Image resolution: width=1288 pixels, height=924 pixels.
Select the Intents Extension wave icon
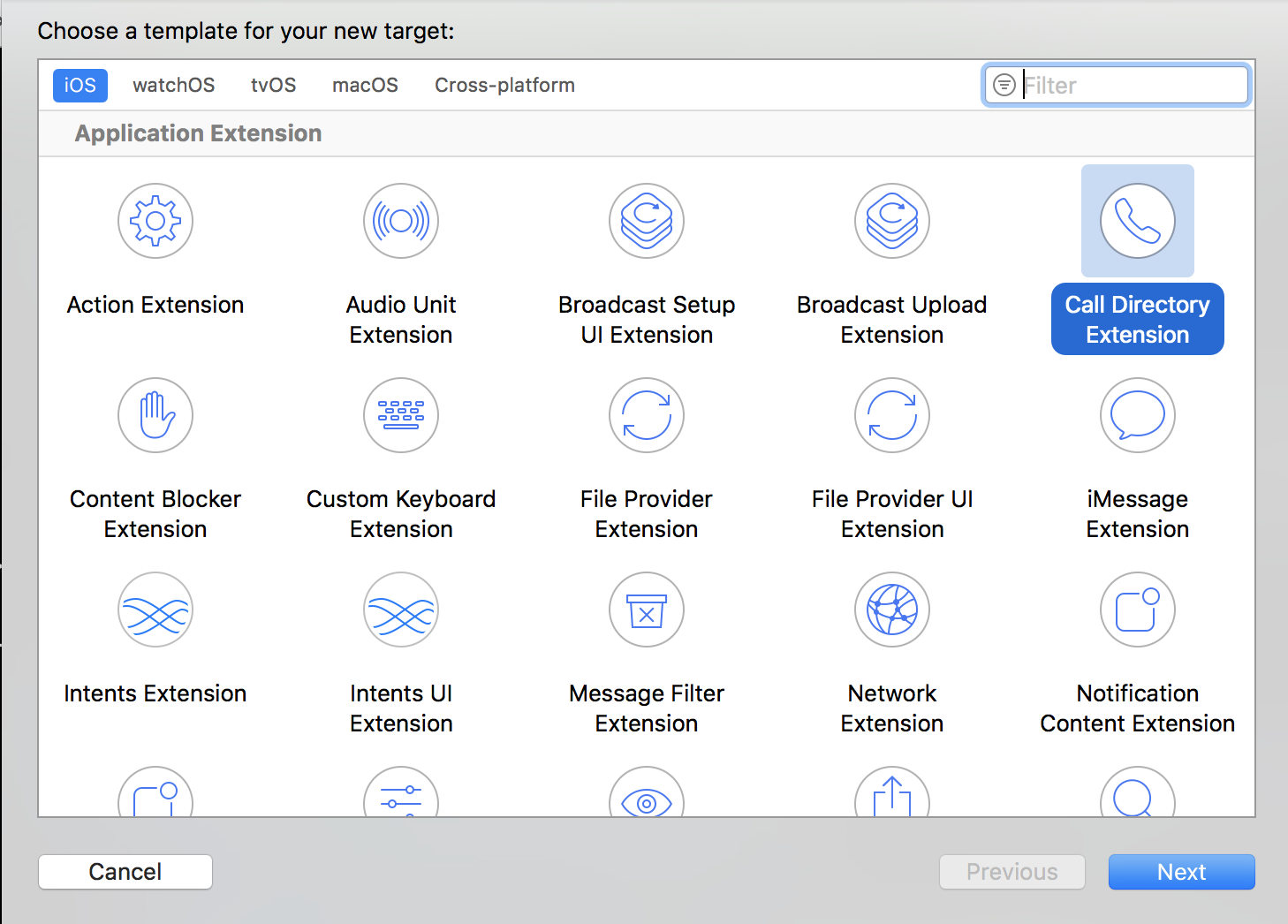point(155,610)
